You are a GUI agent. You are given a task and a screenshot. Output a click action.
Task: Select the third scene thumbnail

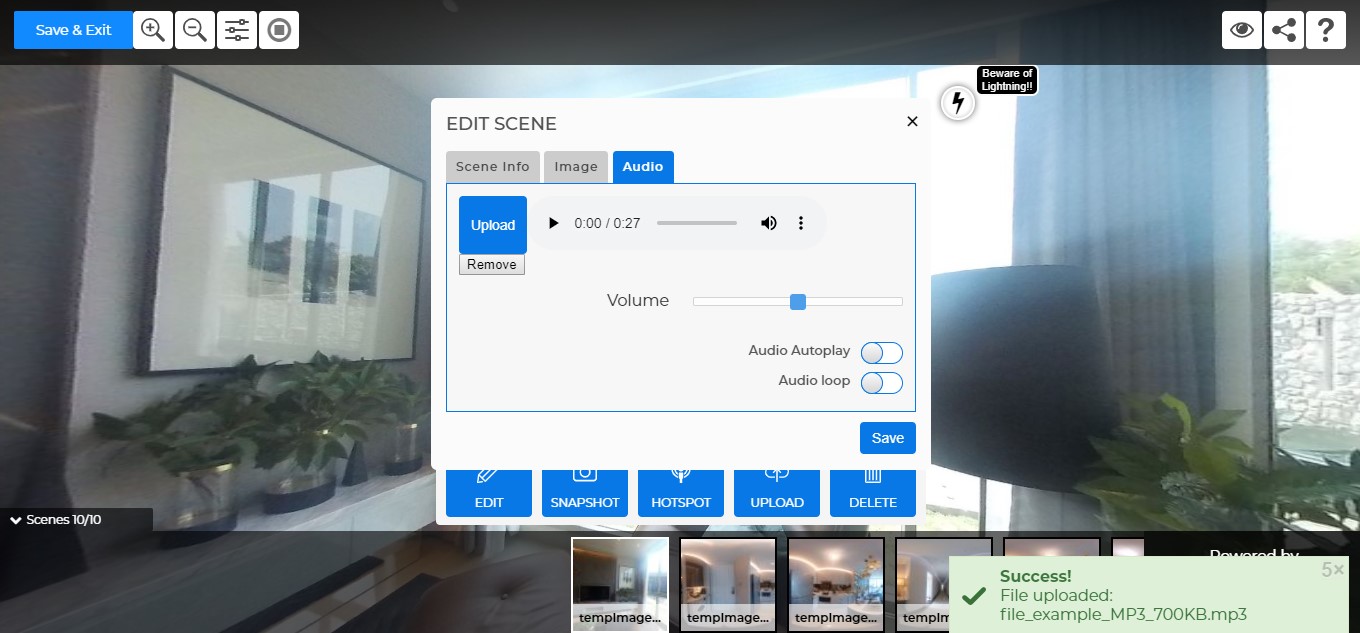tap(836, 585)
